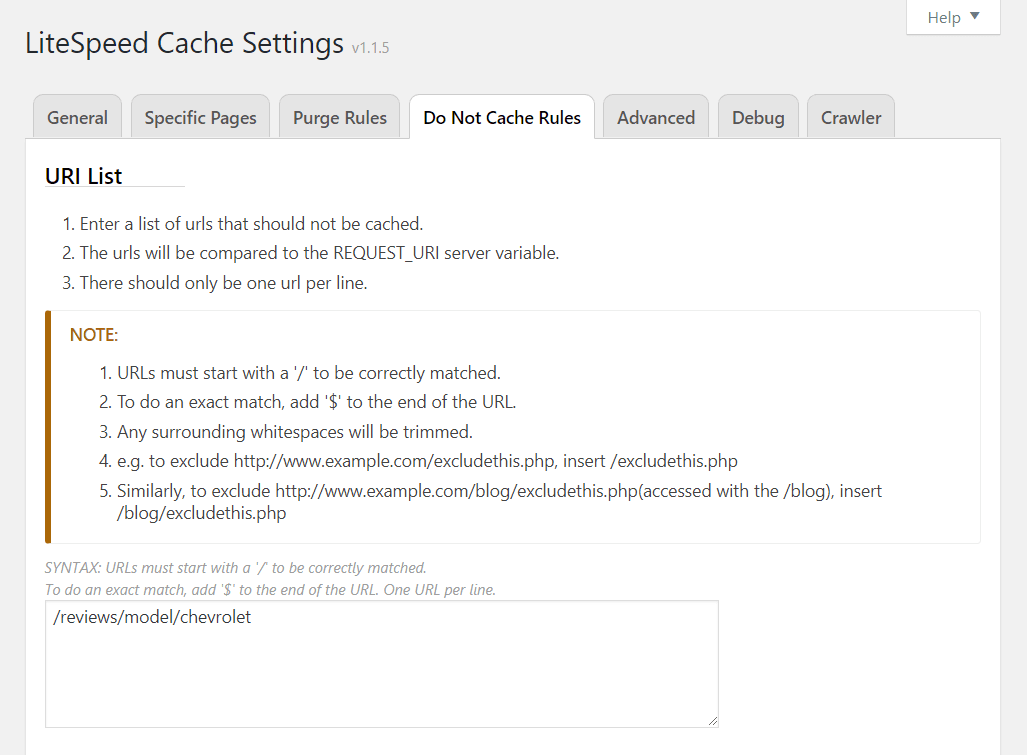Click the note about adding '$' for exact match
1027x755 pixels.
[x=316, y=402]
